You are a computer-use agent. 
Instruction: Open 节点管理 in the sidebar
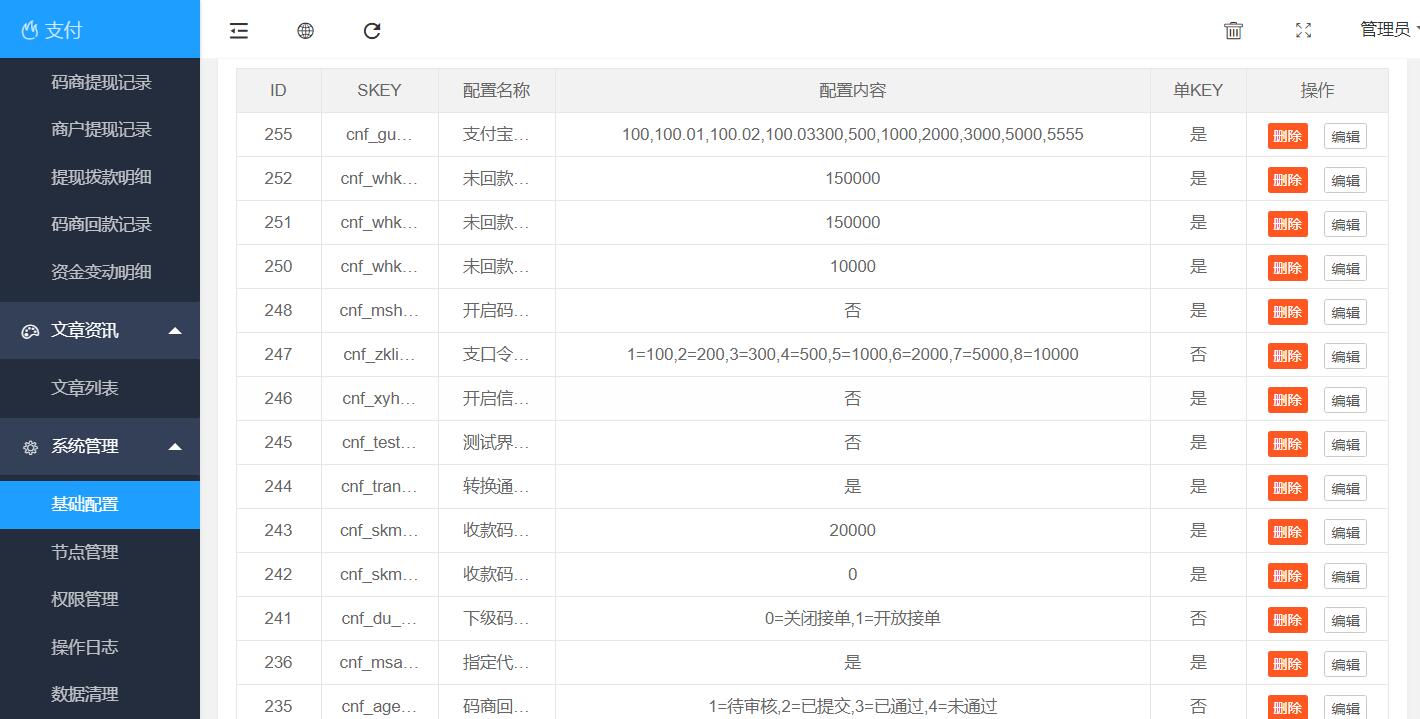[x=85, y=552]
